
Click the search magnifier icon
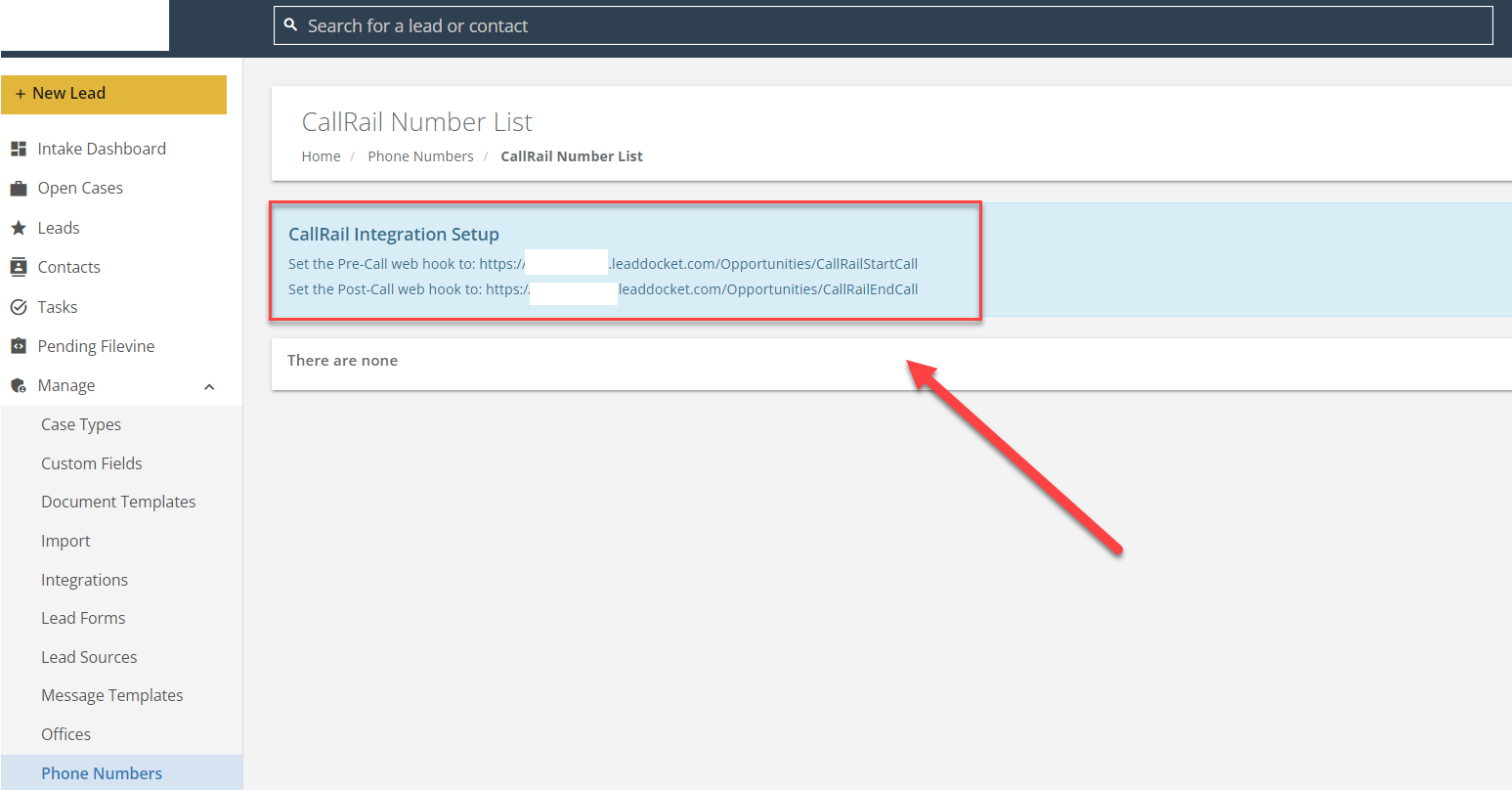click(290, 23)
